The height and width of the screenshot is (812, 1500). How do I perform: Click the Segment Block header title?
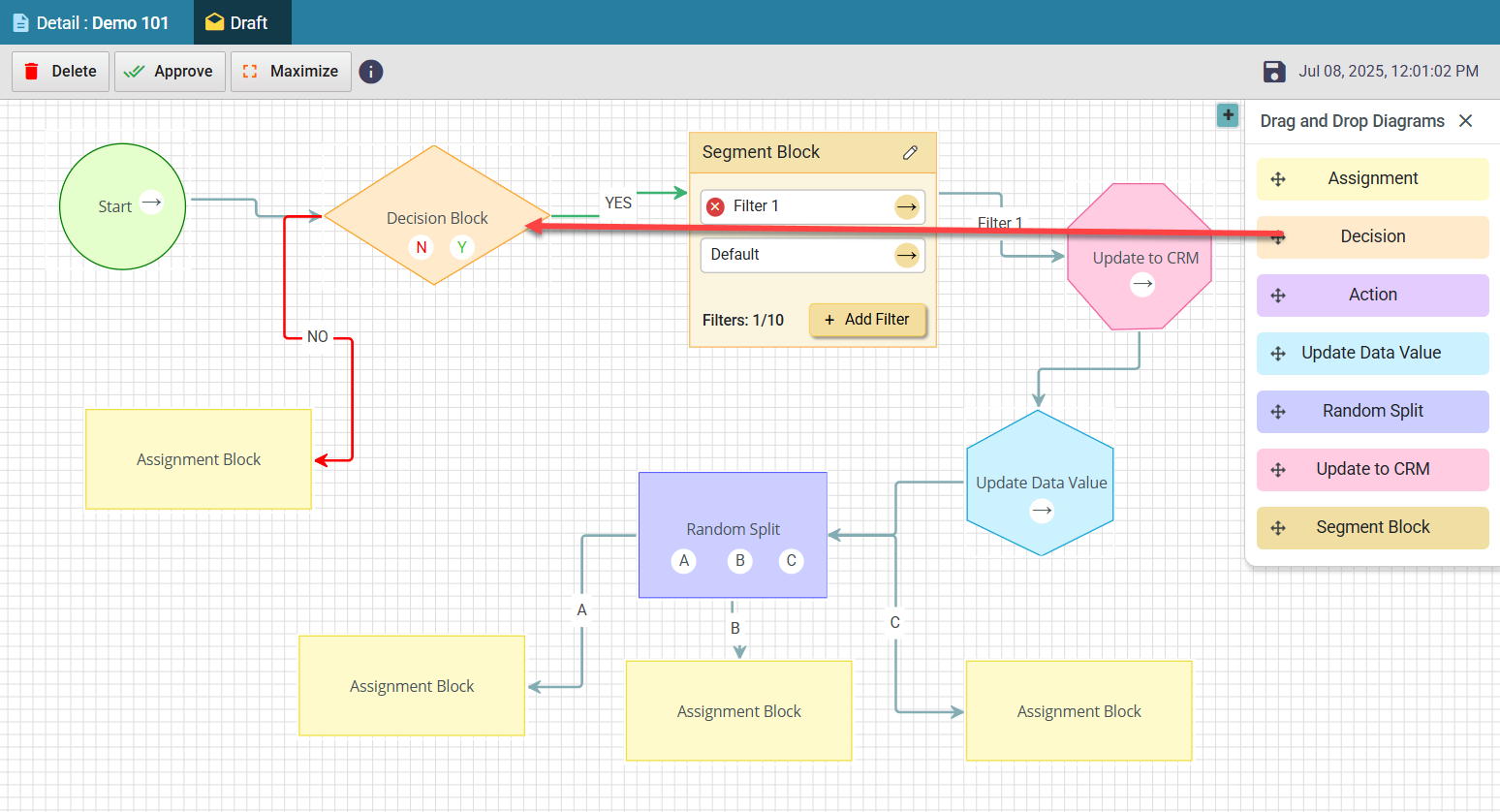pyautogui.click(x=761, y=152)
